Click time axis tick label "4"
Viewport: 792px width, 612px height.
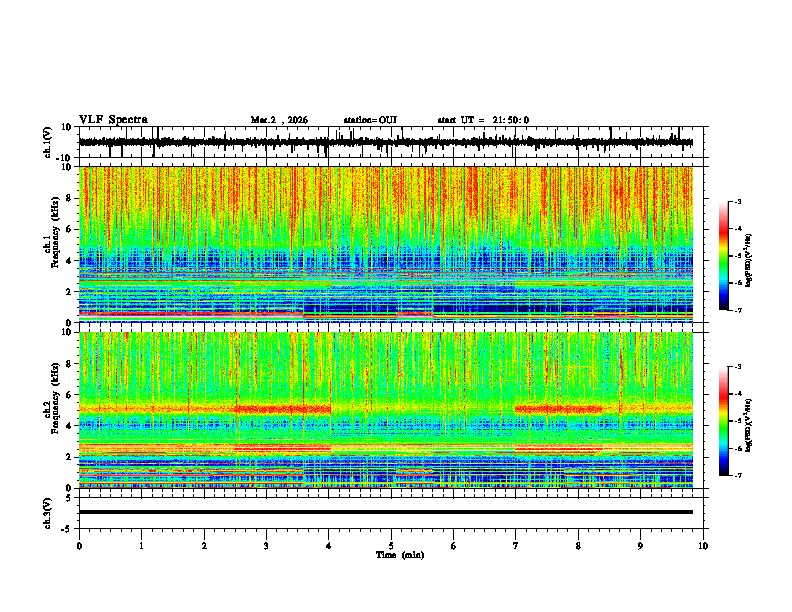click(x=329, y=546)
